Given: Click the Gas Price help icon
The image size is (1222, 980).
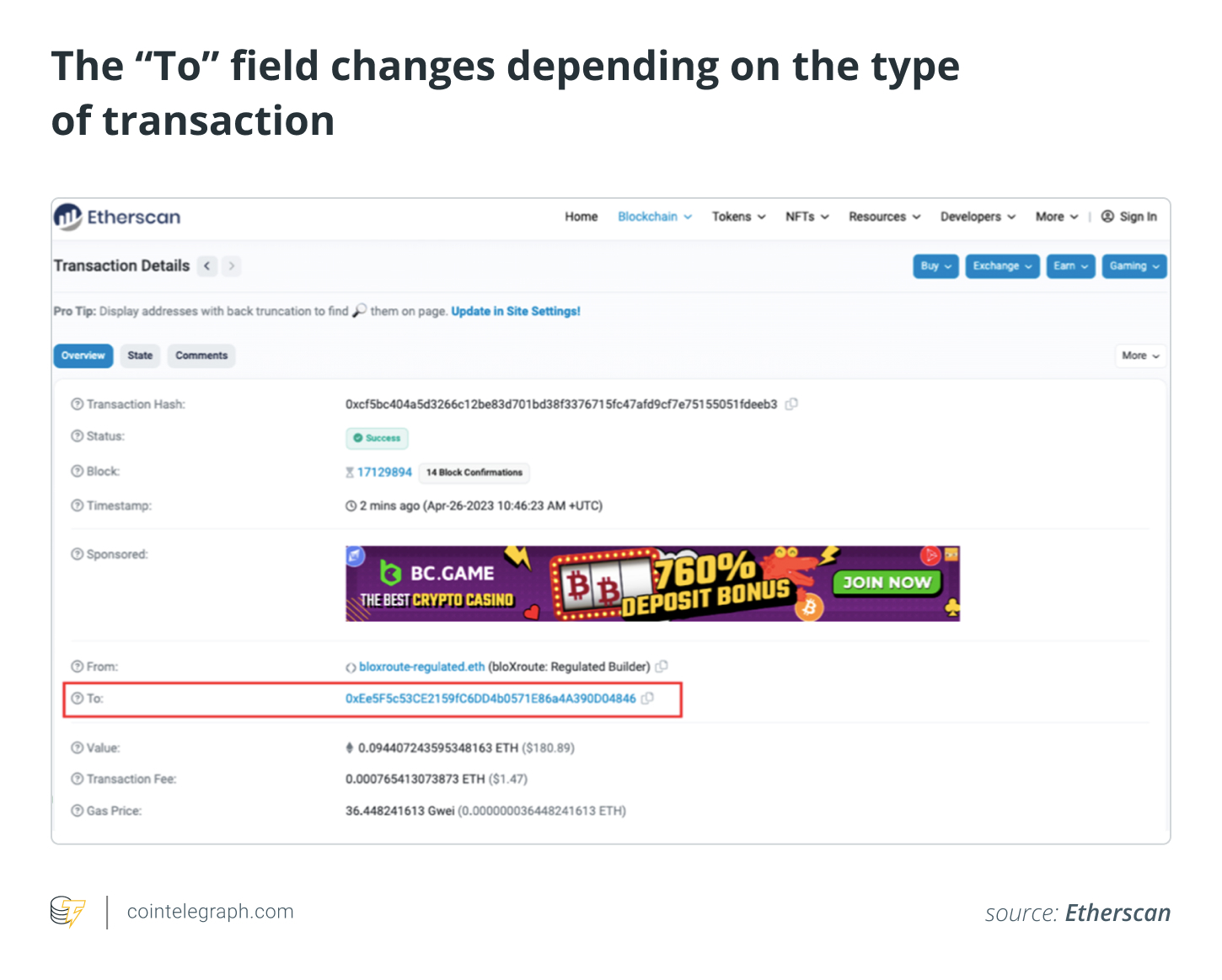Looking at the screenshot, I should click(78, 811).
